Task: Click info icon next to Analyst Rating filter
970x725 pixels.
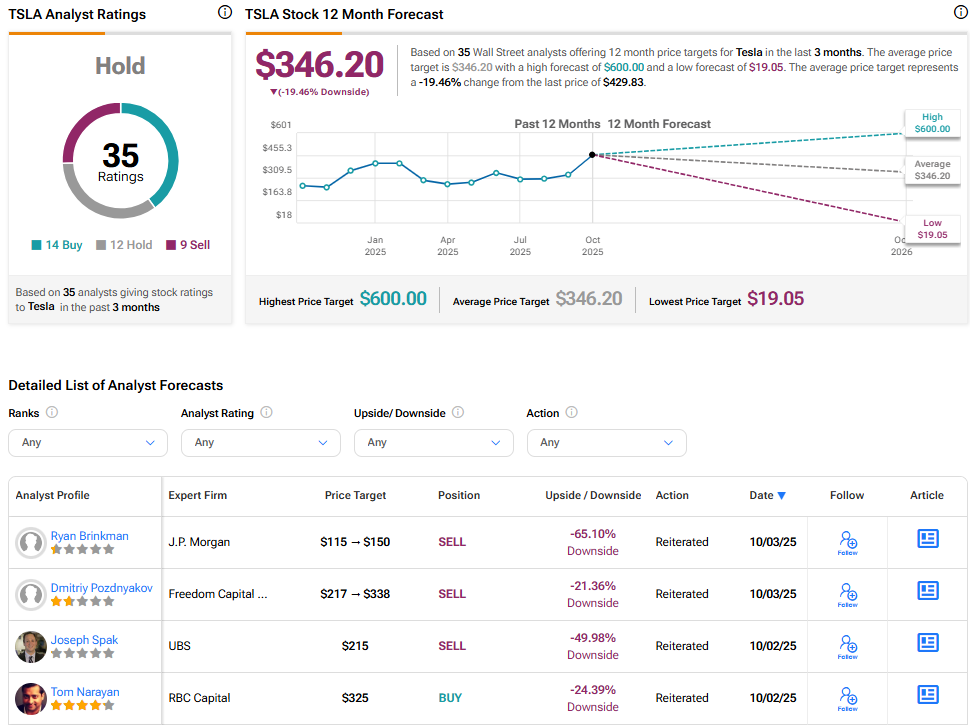Action: 266,412
